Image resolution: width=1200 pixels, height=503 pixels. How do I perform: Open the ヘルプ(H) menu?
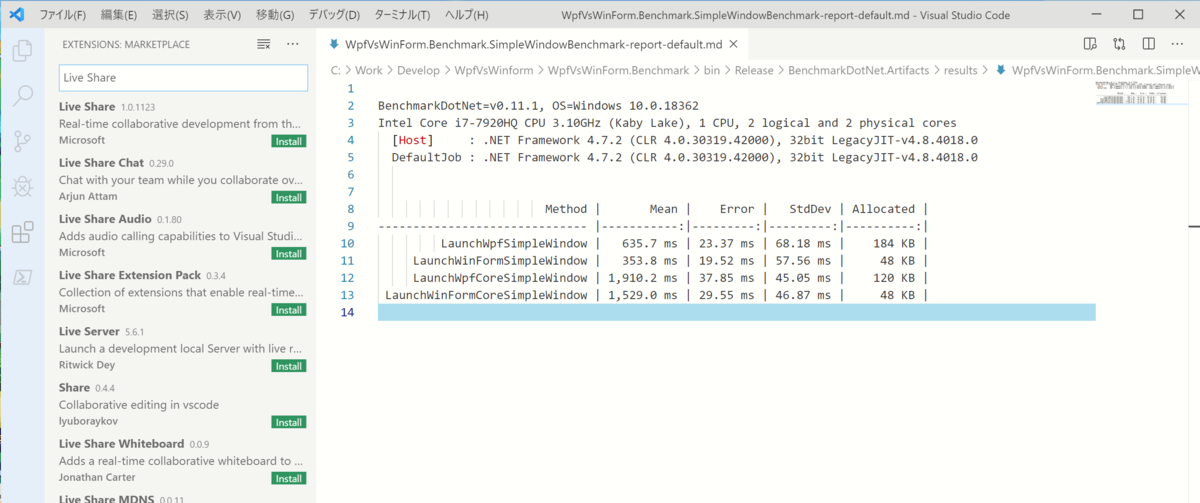coord(466,15)
